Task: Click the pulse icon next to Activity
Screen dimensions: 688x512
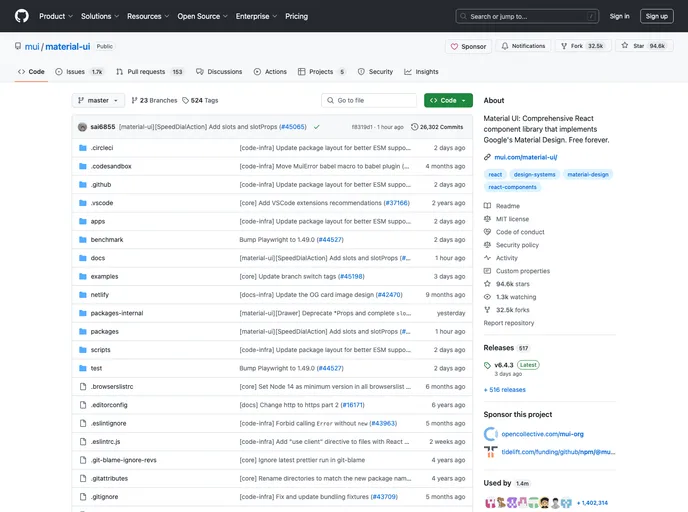Action: click(487, 258)
